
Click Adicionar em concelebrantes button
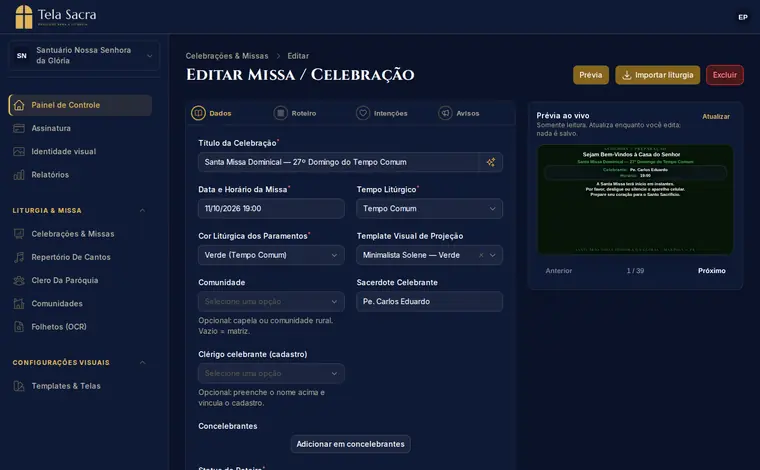[x=350, y=444]
